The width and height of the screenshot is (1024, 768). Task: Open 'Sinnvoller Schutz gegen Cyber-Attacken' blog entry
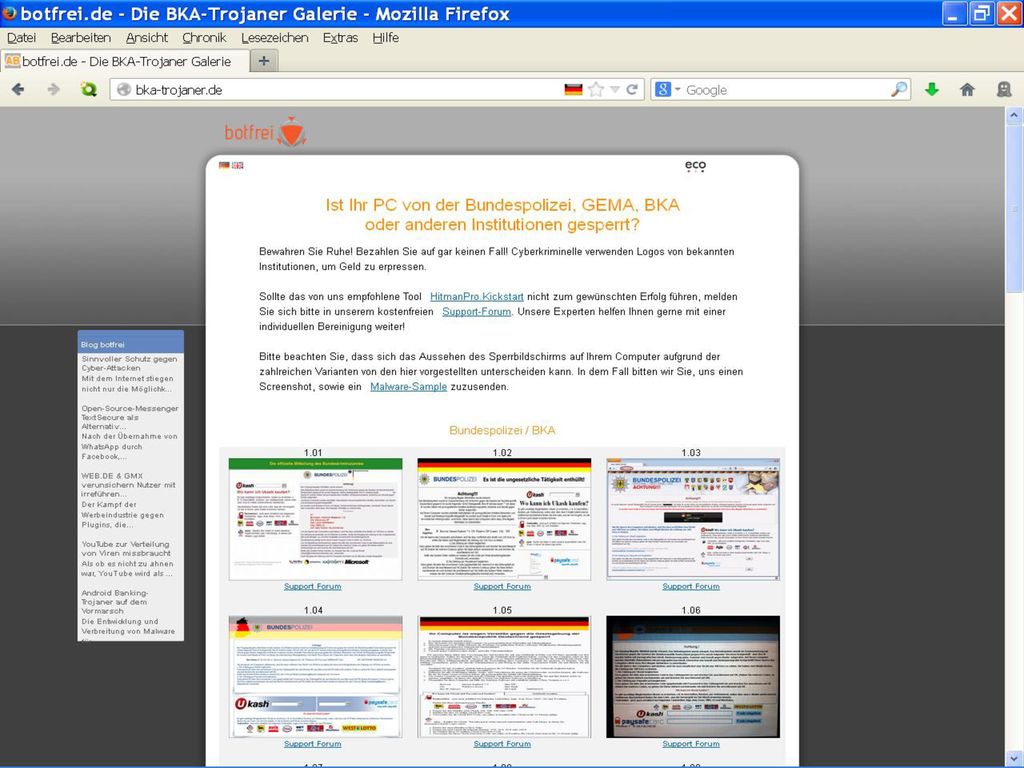pyautogui.click(x=129, y=363)
